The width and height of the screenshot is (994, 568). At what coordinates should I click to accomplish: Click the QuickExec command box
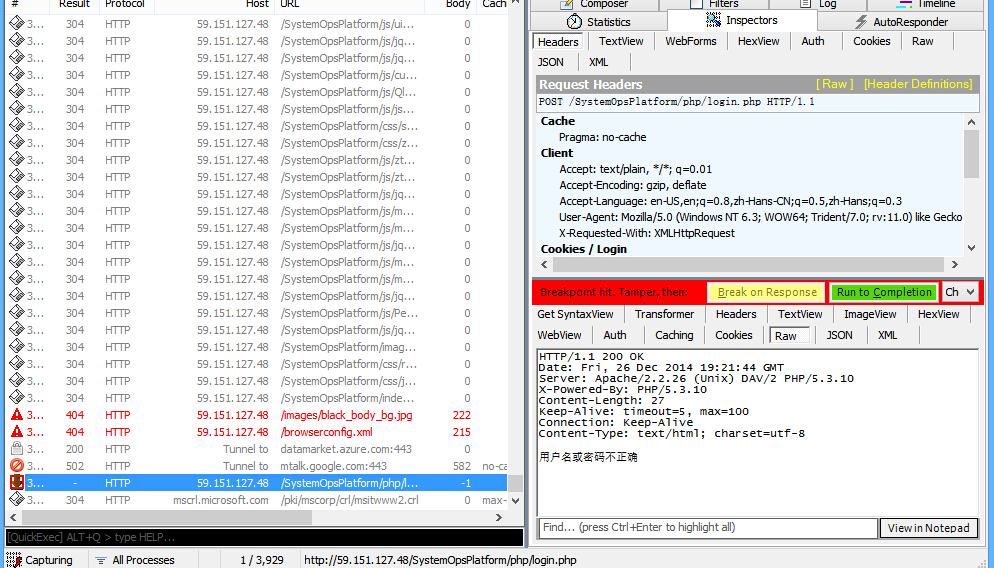tap(264, 537)
